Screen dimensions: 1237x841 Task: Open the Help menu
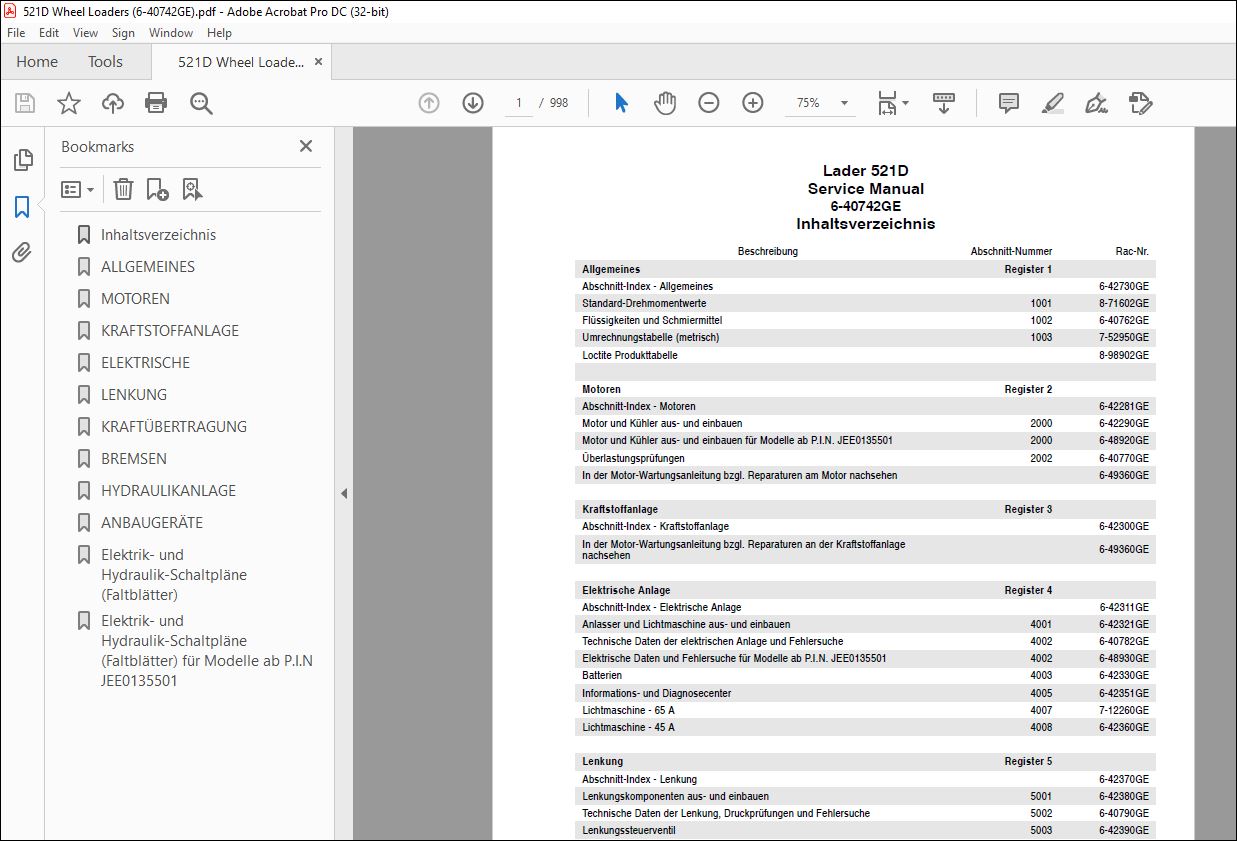219,33
